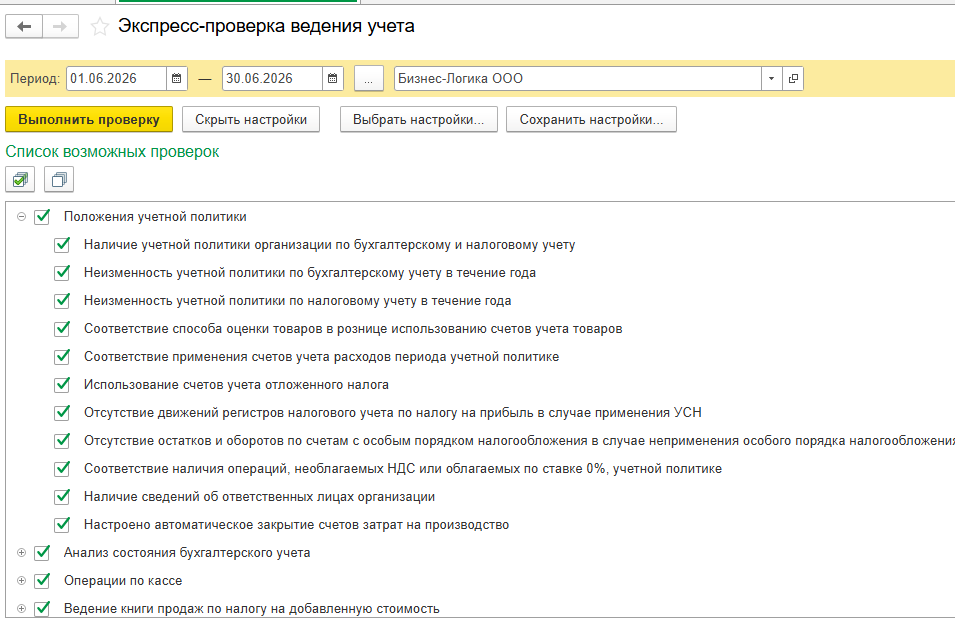955x621 pixels.
Task: Toggle Соответствие наличия операций НДС checkbox
Action: (62, 469)
